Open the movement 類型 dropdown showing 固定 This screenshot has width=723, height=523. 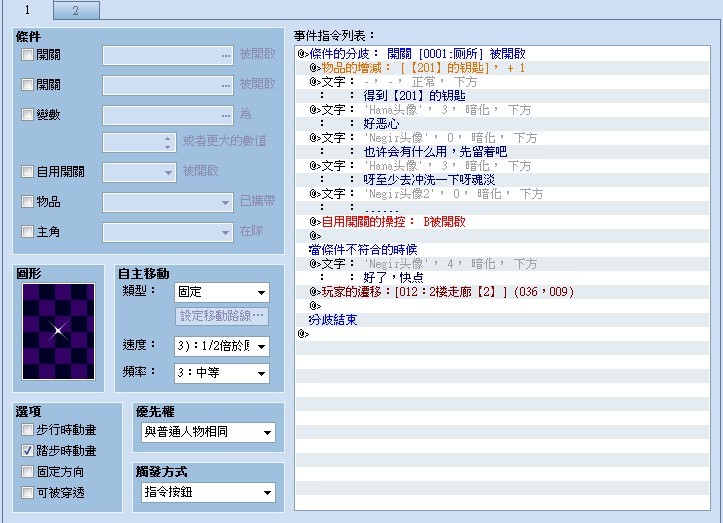(x=222, y=292)
